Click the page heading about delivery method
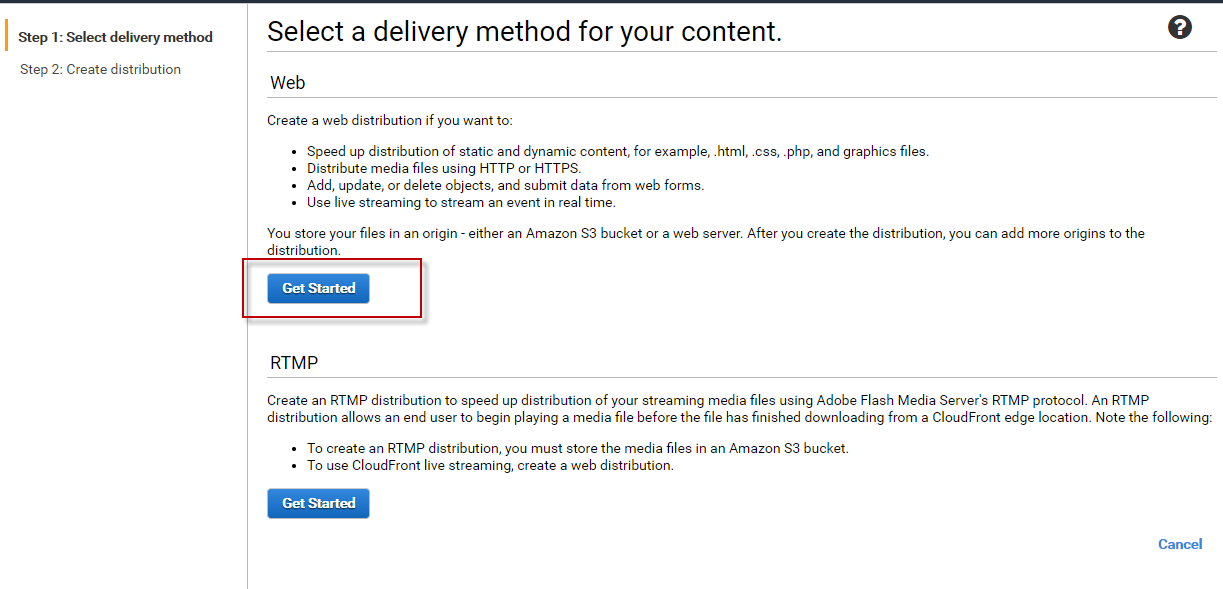This screenshot has width=1223, height=589. pos(524,32)
